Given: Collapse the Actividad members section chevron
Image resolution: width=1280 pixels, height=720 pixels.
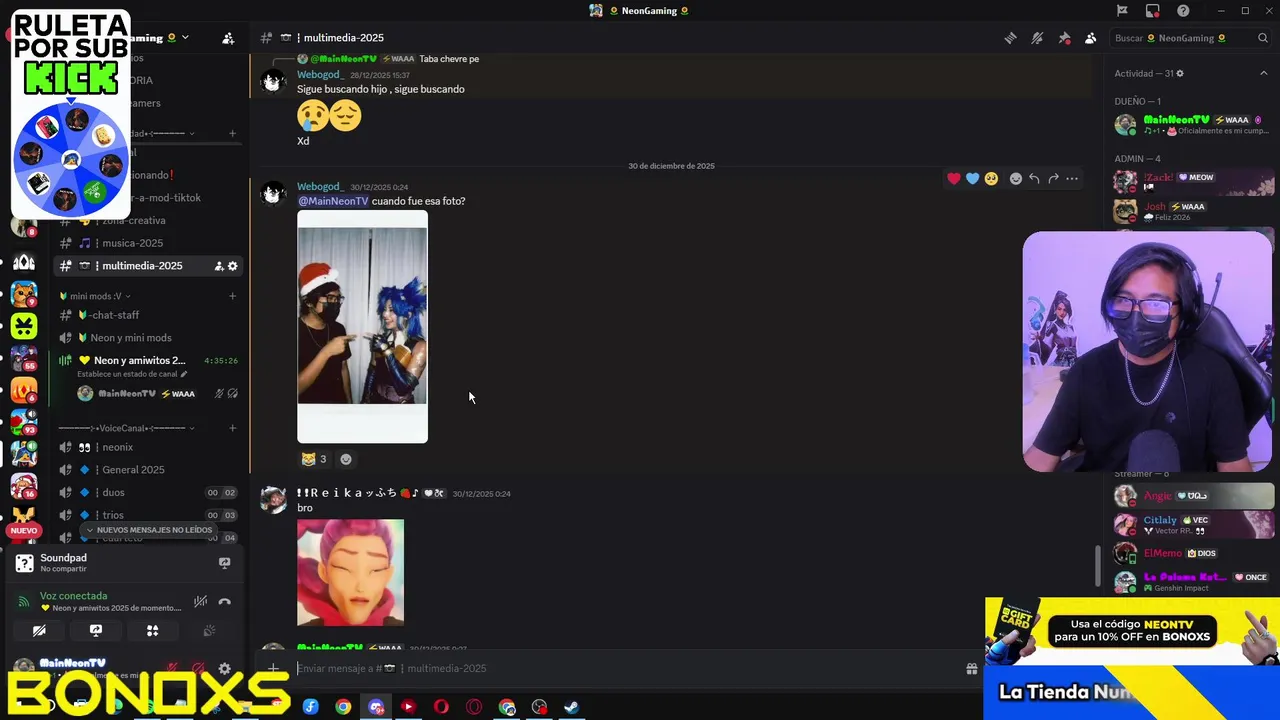Looking at the screenshot, I should pyautogui.click(x=1264, y=73).
